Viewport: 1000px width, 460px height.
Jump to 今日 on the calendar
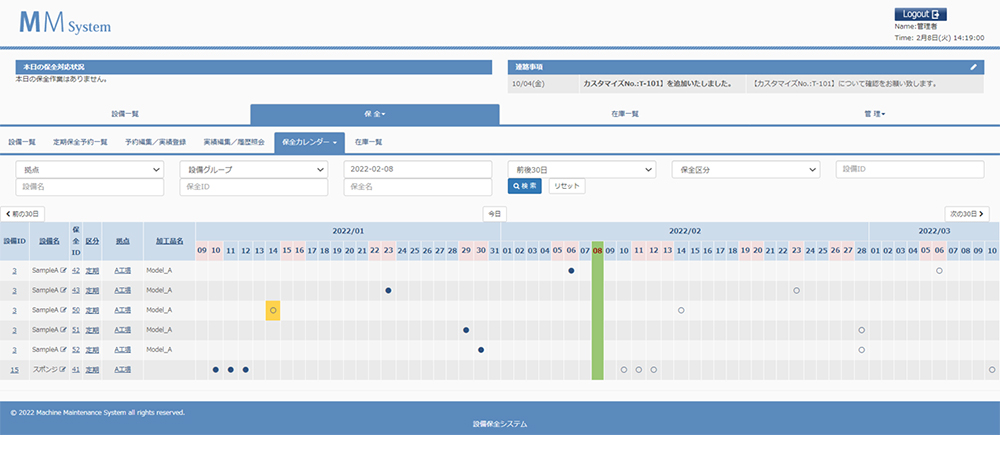pyautogui.click(x=494, y=214)
